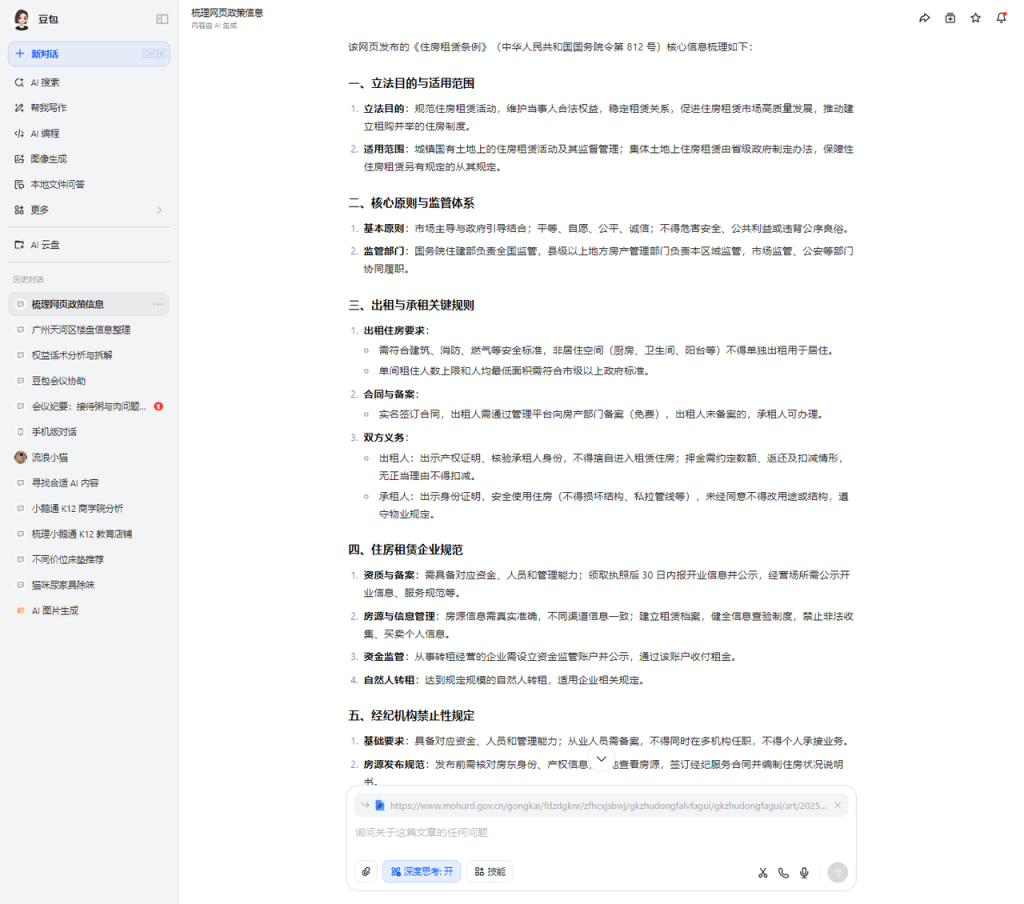1024x904 pixels.
Task: Open 本地文件问答 feature
Action: pos(89,184)
